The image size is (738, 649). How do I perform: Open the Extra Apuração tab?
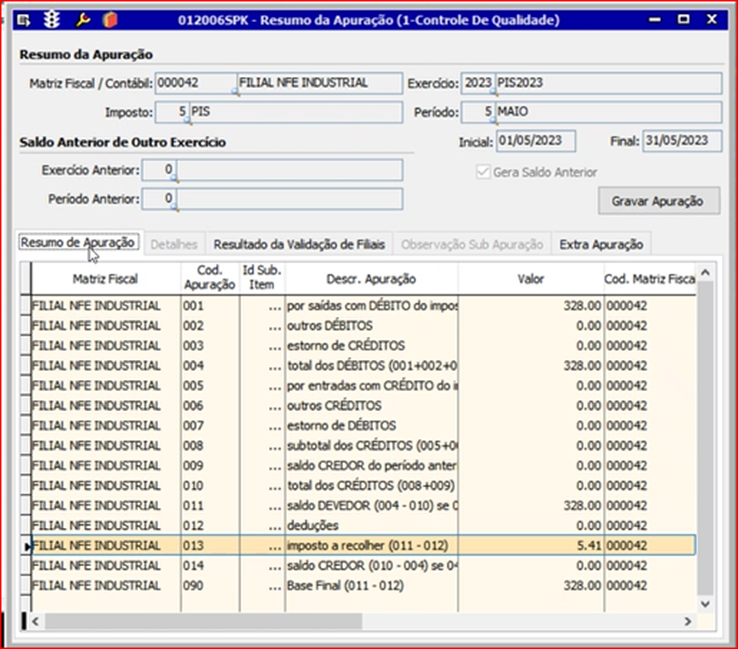pyautogui.click(x=600, y=244)
